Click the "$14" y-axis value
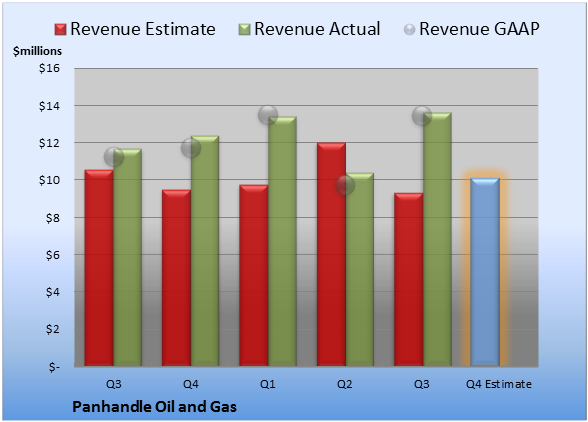The image size is (588, 422). [x=50, y=106]
